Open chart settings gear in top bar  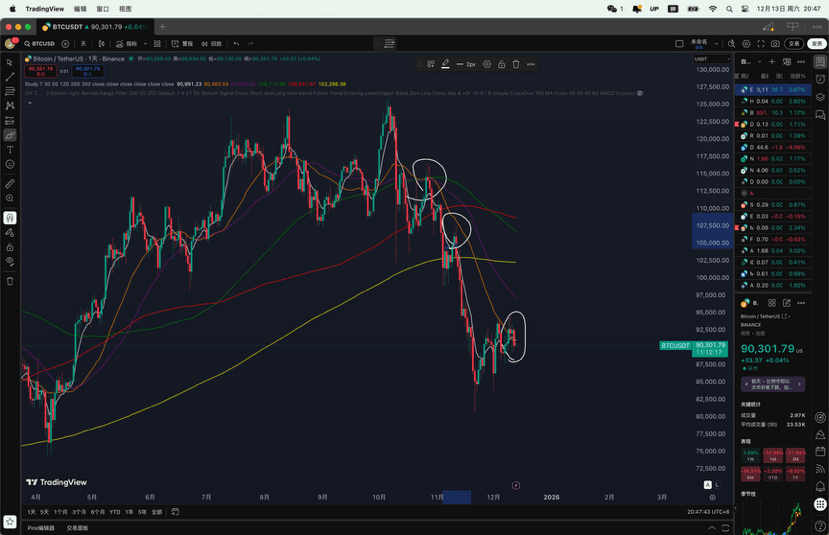pyautogui.click(x=747, y=44)
